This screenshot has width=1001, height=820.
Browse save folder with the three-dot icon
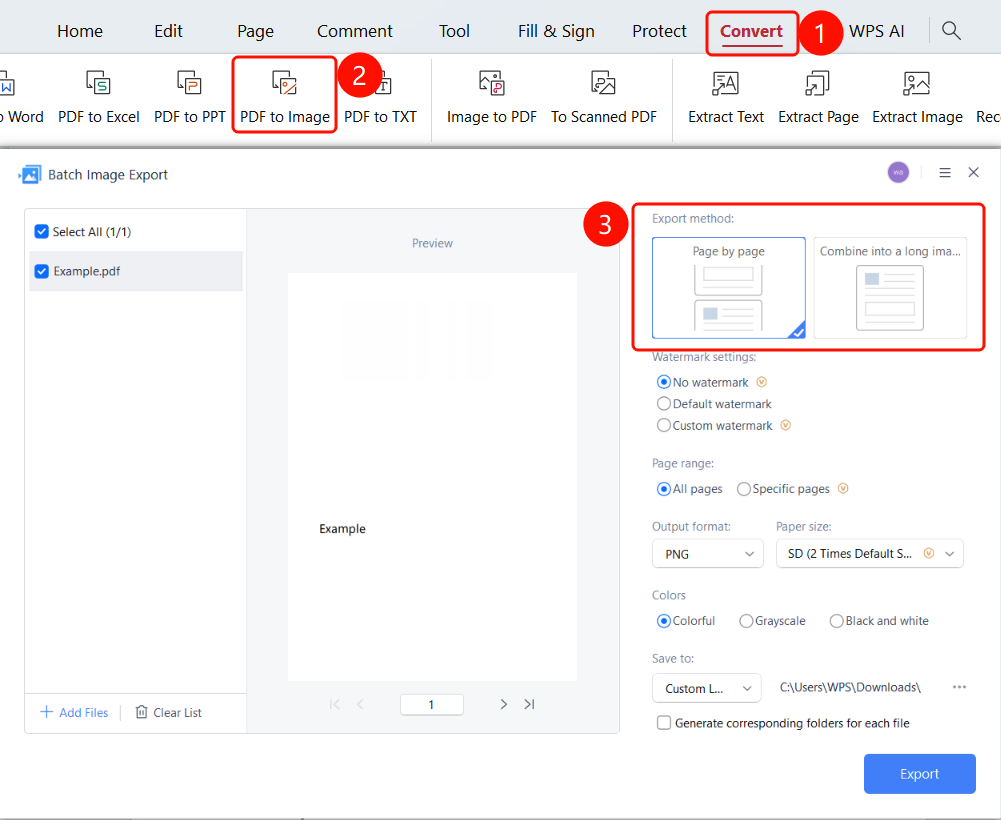point(959,687)
